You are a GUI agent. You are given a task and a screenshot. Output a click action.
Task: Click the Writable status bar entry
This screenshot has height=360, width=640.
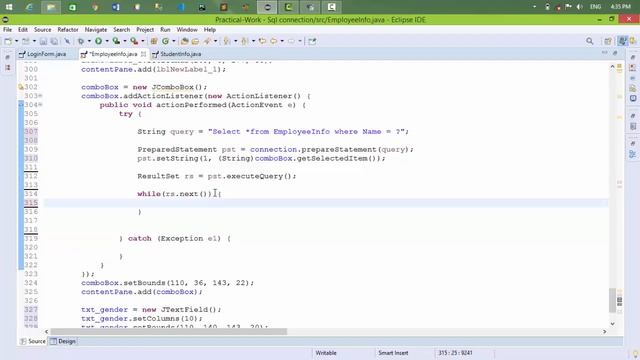[326, 353]
